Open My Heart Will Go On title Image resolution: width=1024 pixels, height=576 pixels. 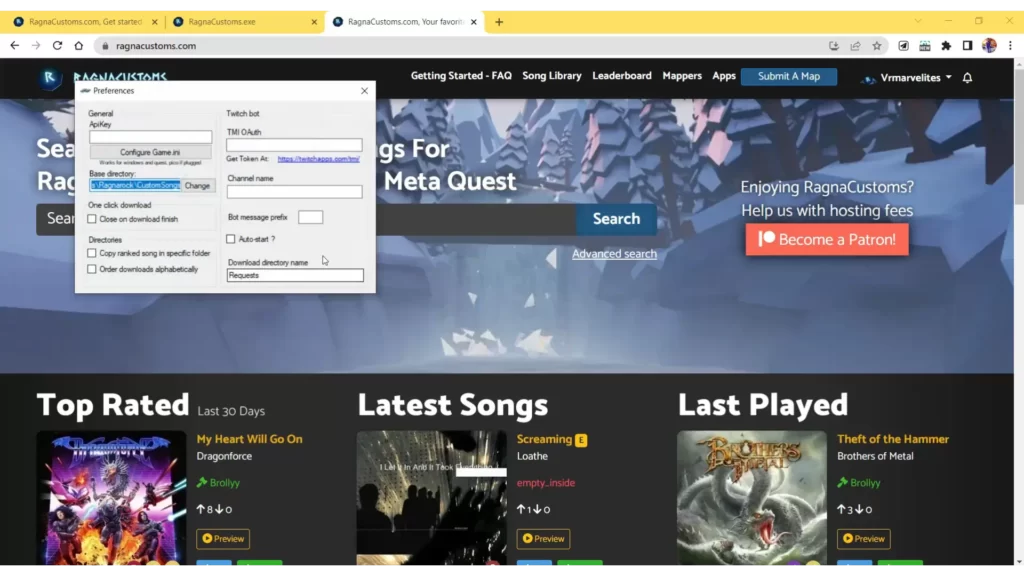click(249, 439)
